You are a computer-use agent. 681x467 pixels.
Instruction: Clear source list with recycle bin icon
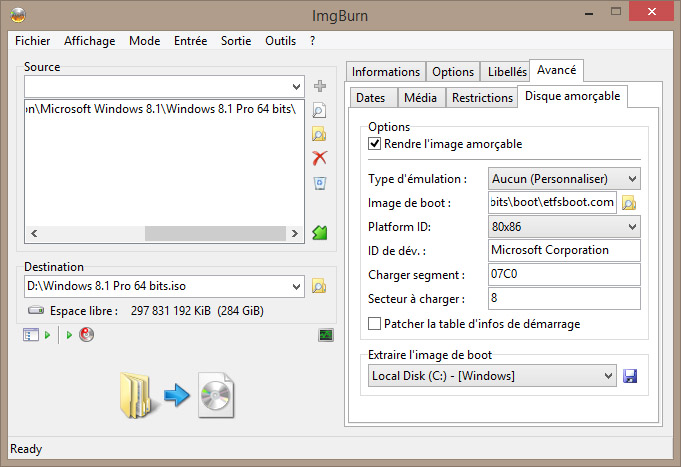[320, 183]
